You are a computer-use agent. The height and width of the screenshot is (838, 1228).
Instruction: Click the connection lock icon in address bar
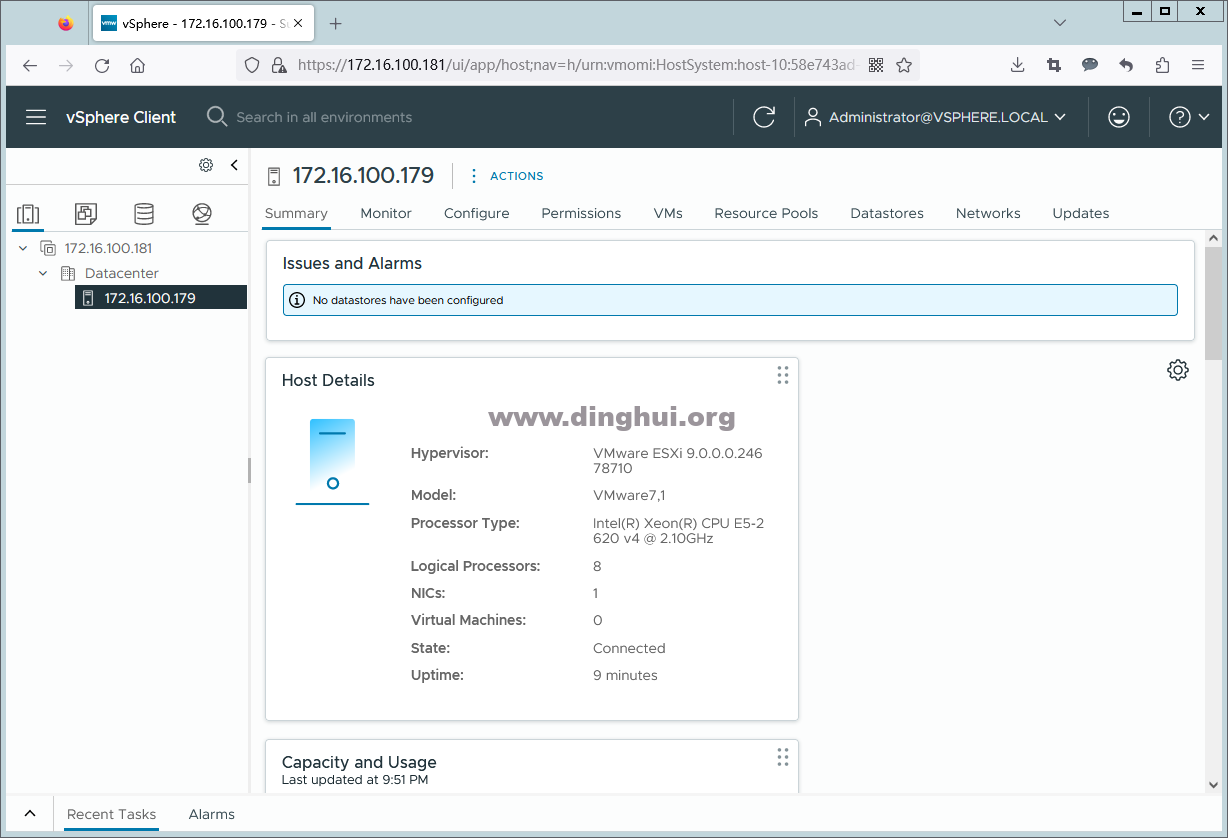[x=278, y=65]
